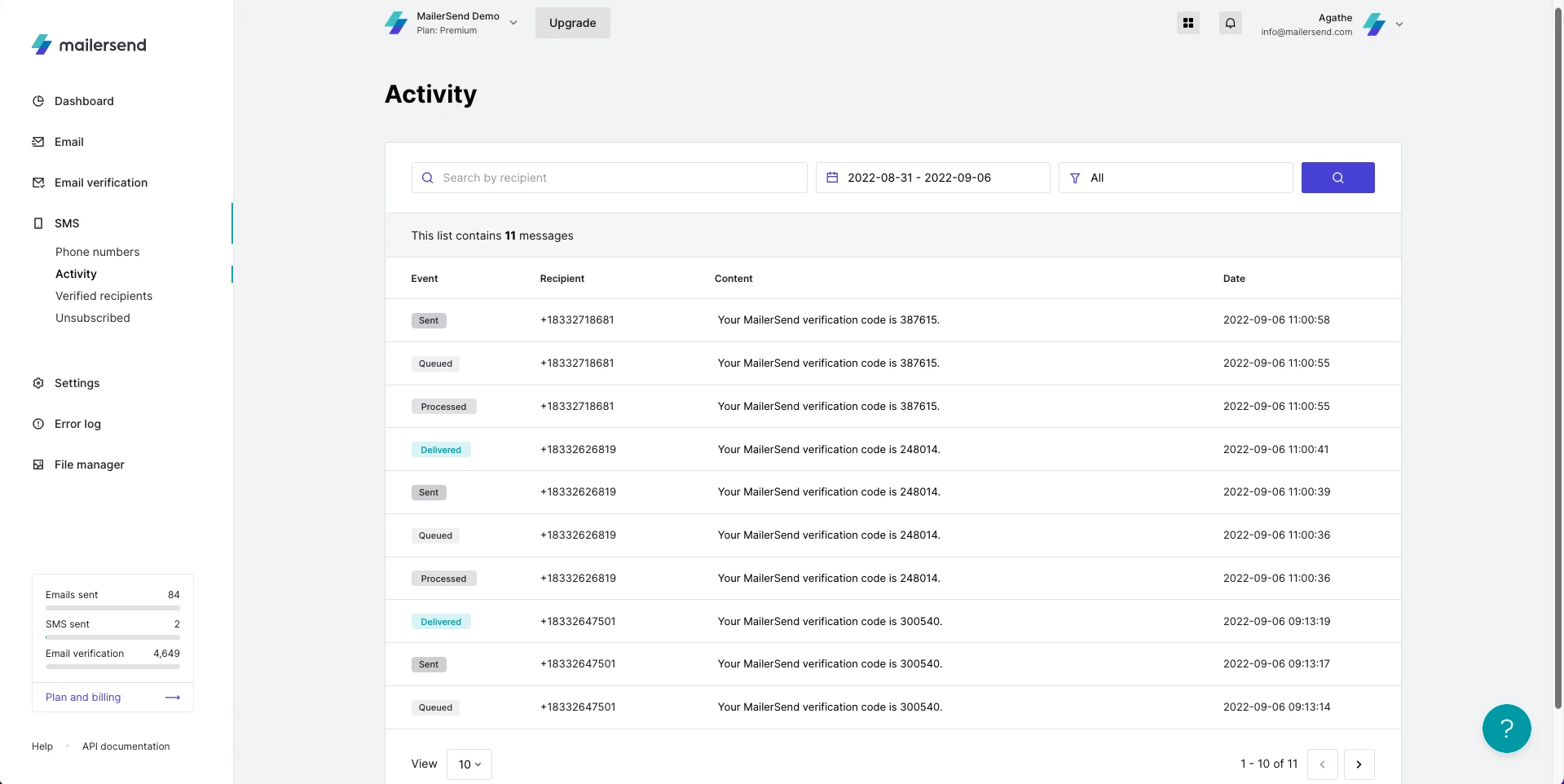This screenshot has height=784, width=1564.
Task: Click the Sent badge at 09:13:17
Action: tap(429, 664)
